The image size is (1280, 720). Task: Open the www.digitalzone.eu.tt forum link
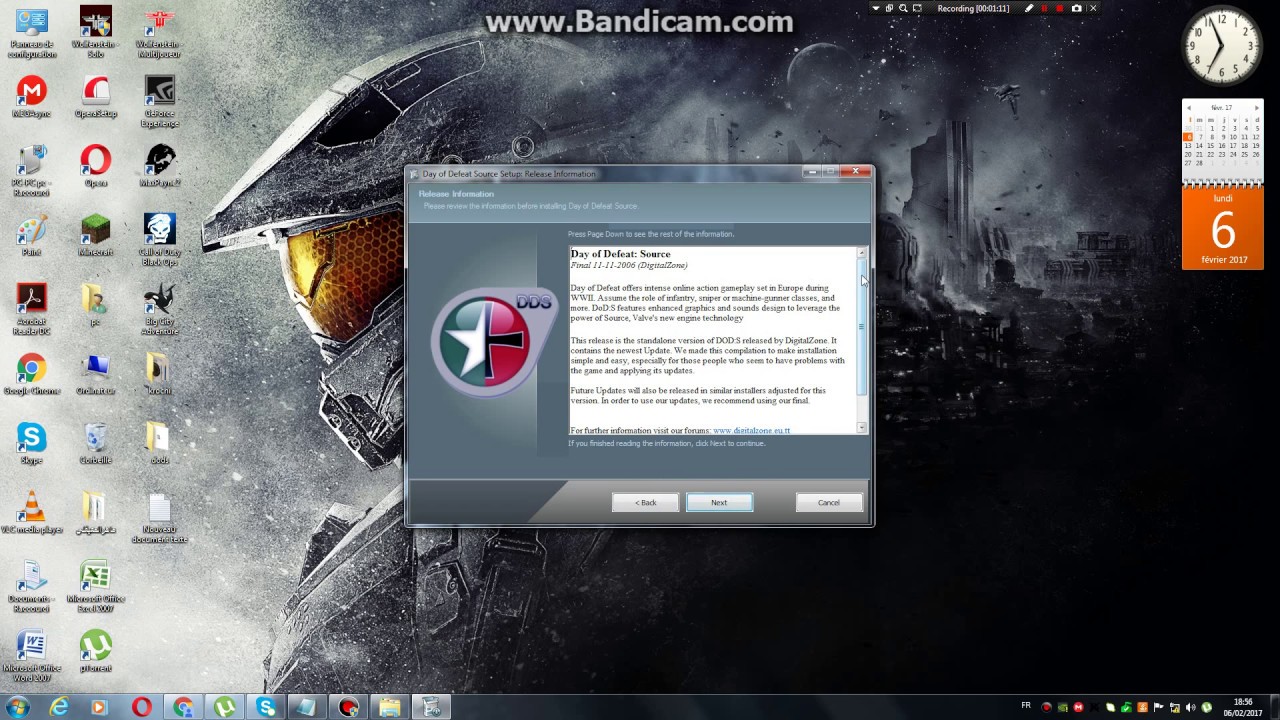[751, 430]
